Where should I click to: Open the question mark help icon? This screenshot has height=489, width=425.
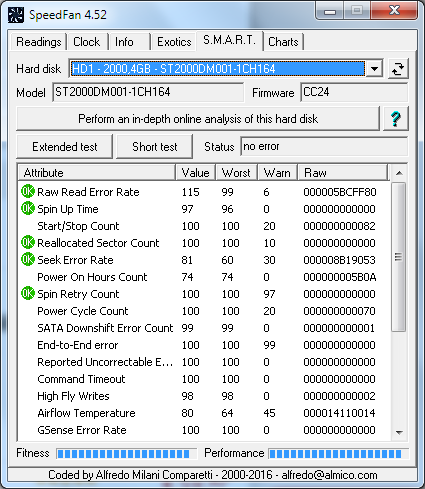pos(396,119)
